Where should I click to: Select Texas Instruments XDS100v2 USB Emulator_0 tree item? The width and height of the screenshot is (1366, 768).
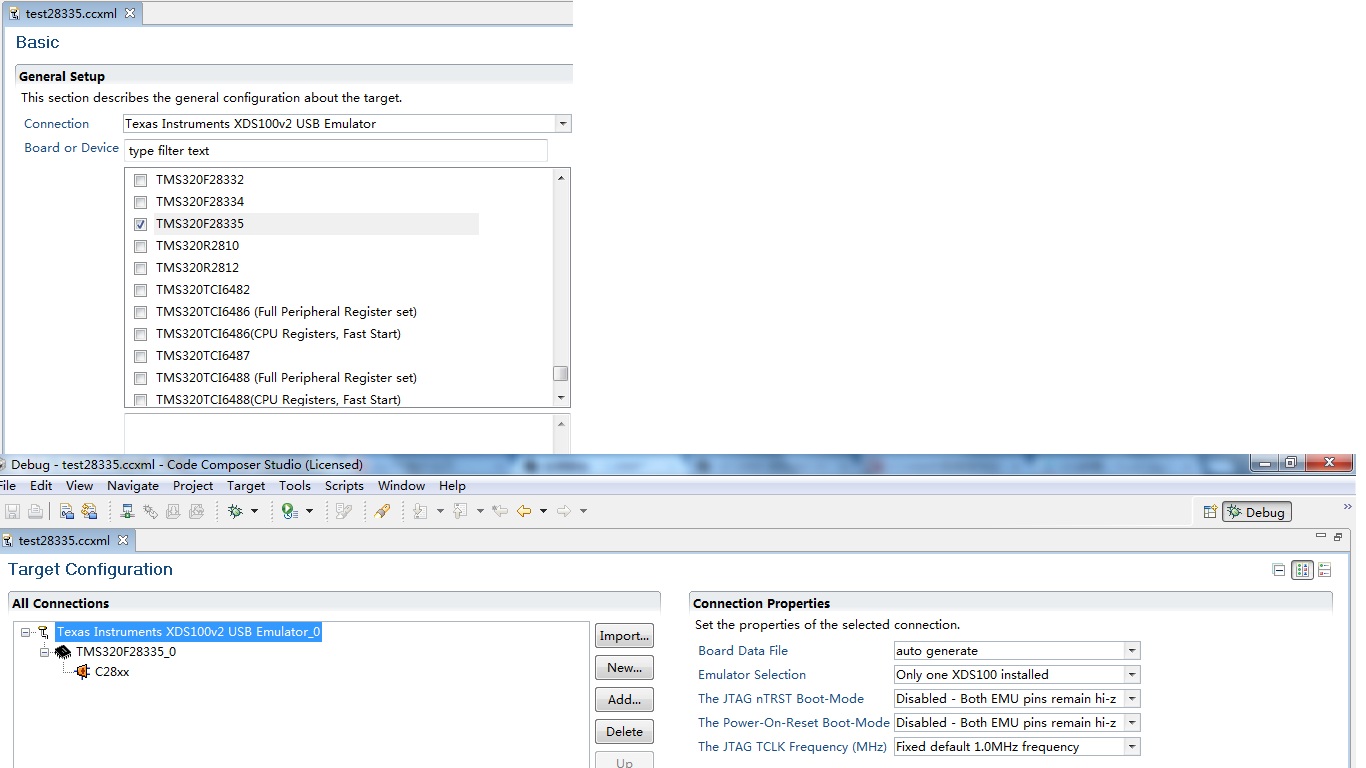pyautogui.click(x=188, y=632)
